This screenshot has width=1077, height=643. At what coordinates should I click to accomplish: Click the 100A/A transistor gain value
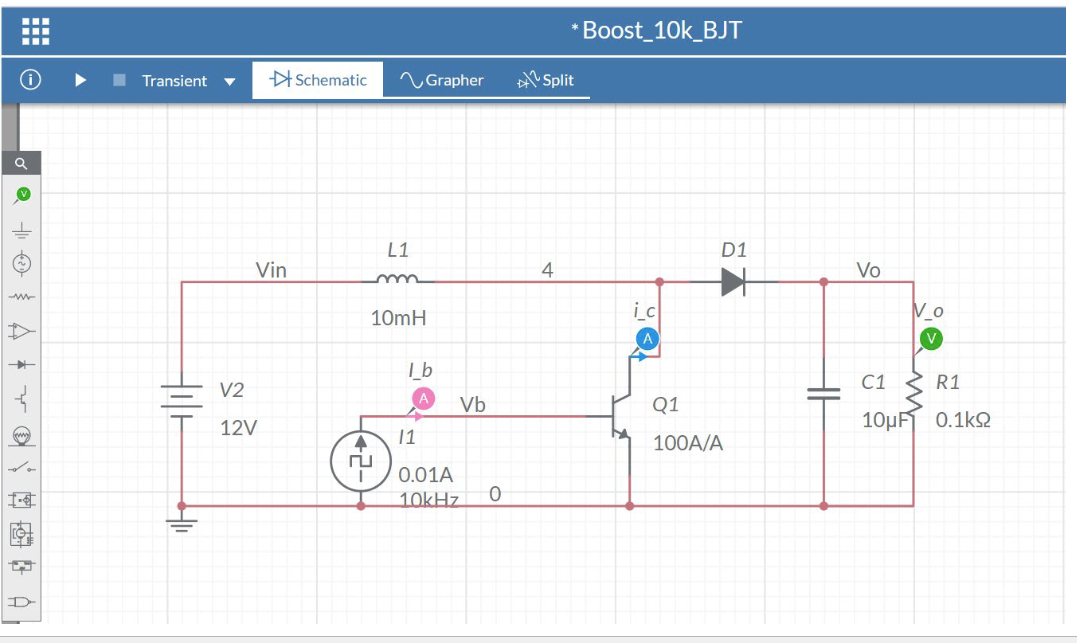(x=688, y=443)
